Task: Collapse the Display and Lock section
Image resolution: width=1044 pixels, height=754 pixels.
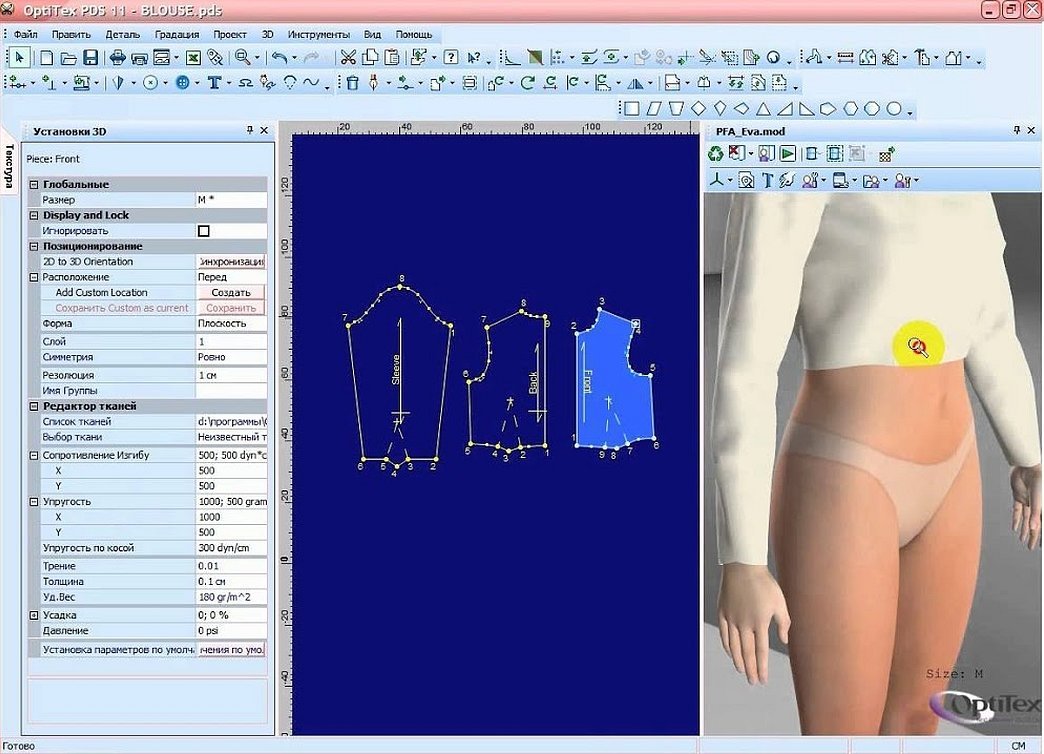Action: click(x=34, y=215)
